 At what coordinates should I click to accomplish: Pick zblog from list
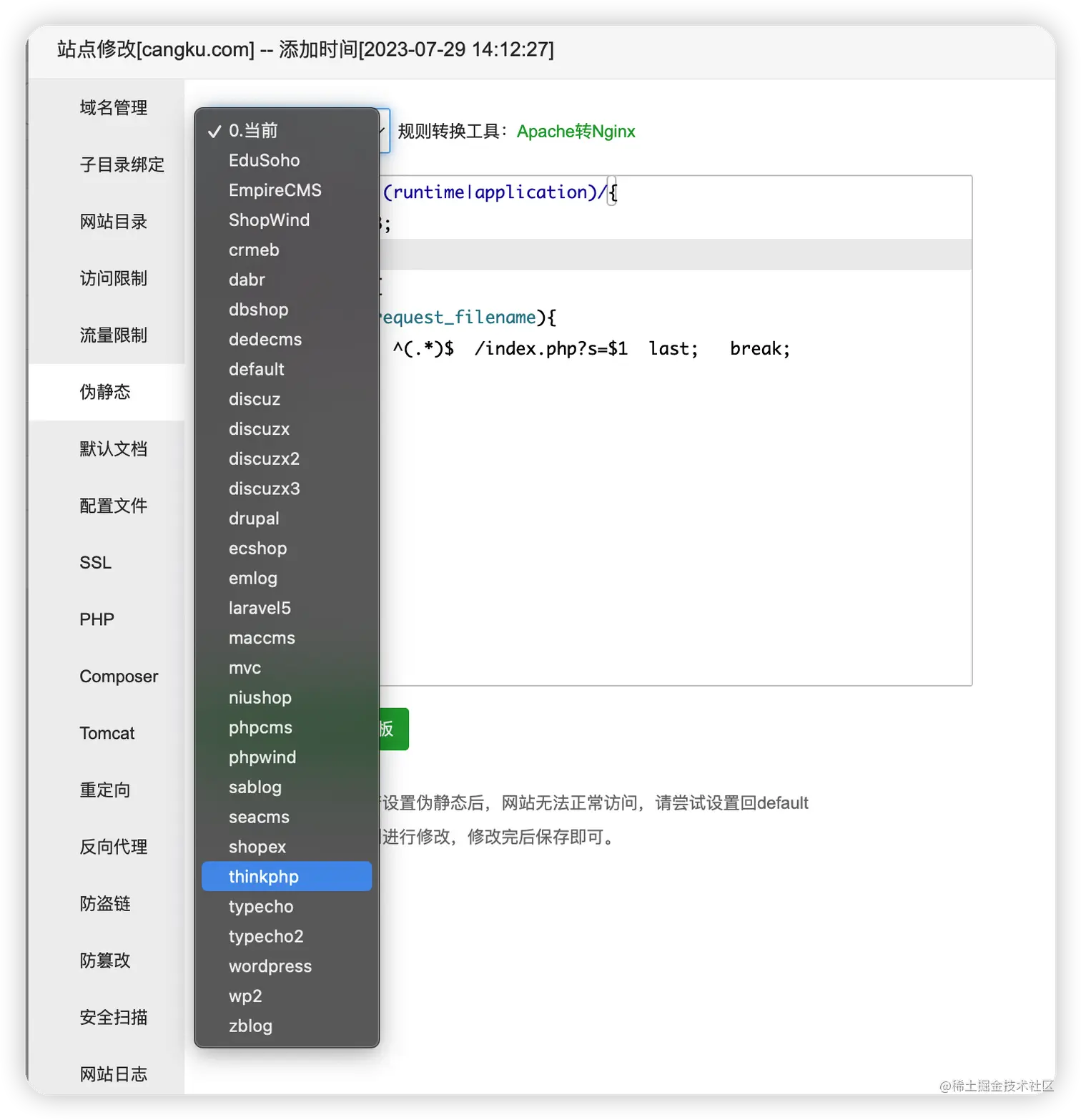coord(287,1026)
